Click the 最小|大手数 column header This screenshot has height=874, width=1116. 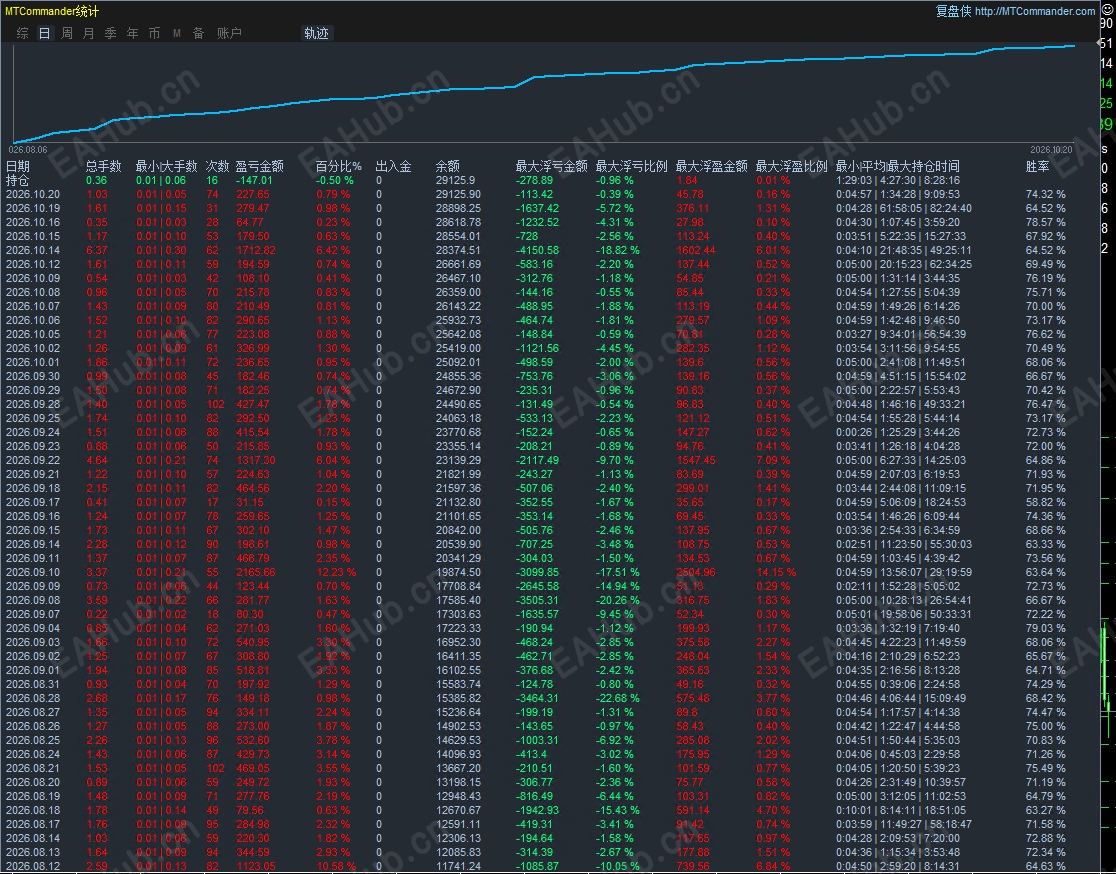pos(167,167)
